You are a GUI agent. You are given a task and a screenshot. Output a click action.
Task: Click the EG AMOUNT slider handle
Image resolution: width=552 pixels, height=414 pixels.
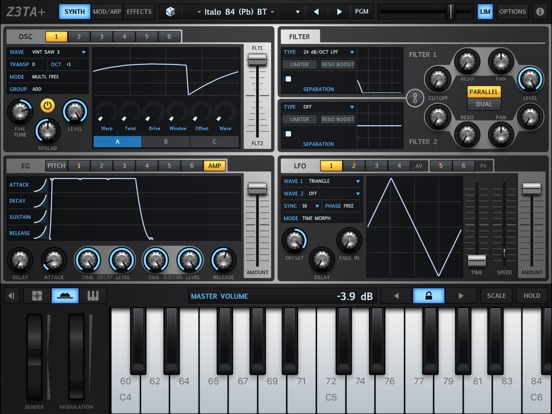(x=257, y=188)
